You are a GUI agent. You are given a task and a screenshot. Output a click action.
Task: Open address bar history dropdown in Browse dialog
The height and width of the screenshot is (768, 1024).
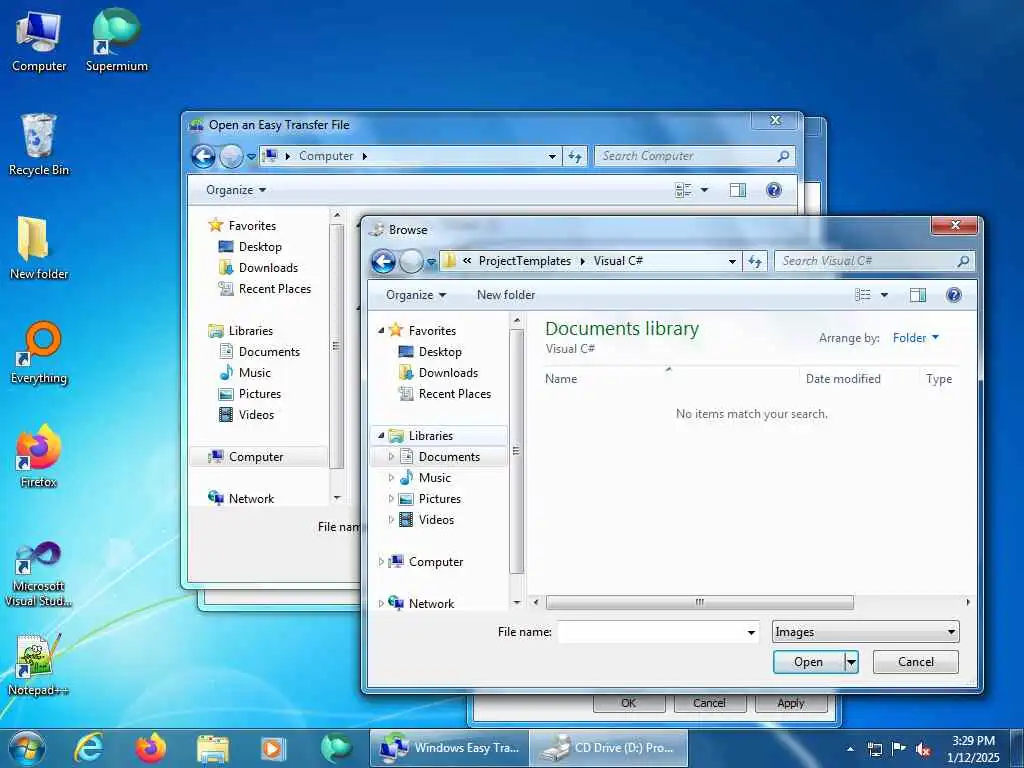point(732,261)
